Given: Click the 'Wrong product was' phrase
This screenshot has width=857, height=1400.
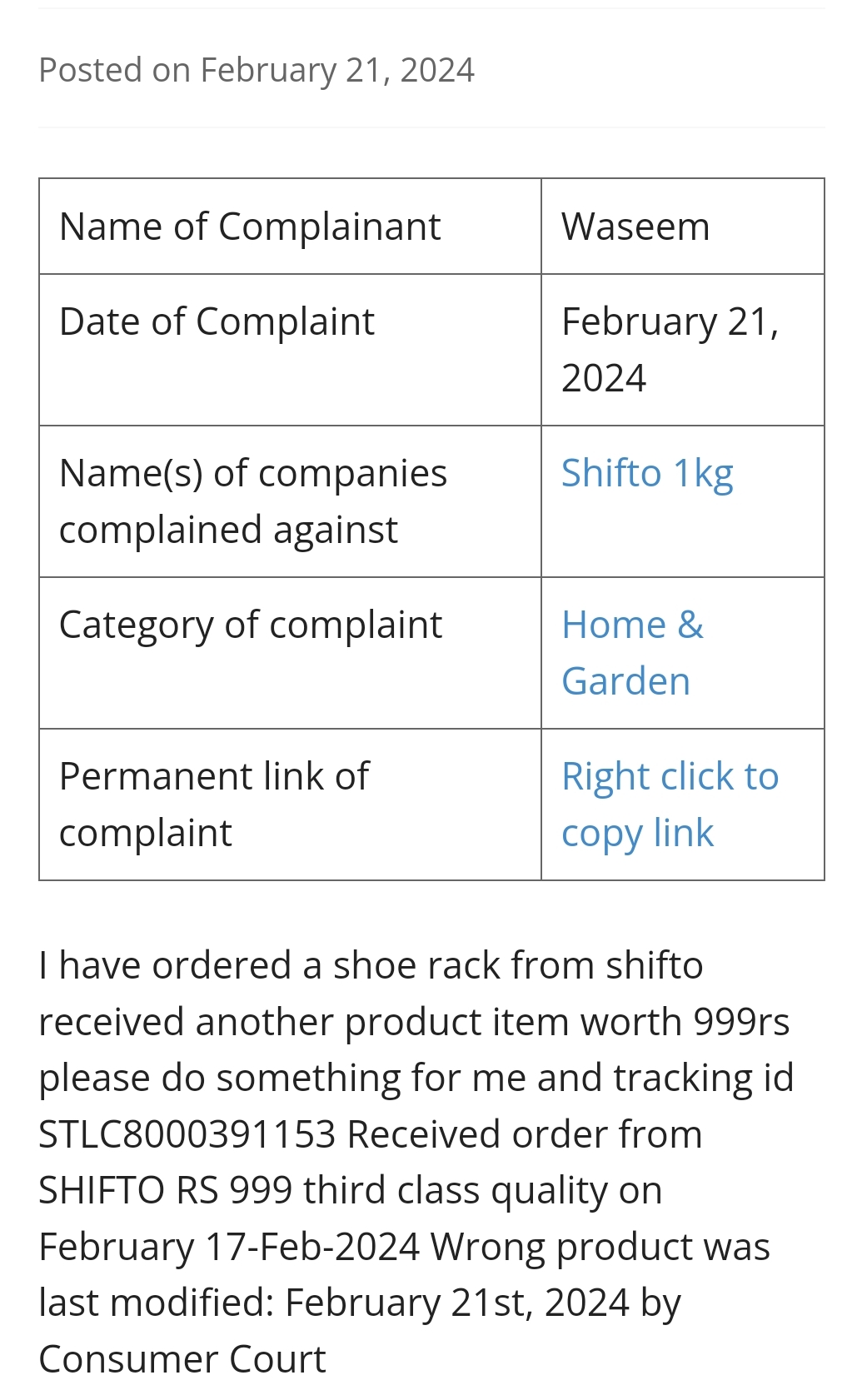Looking at the screenshot, I should [600, 1247].
